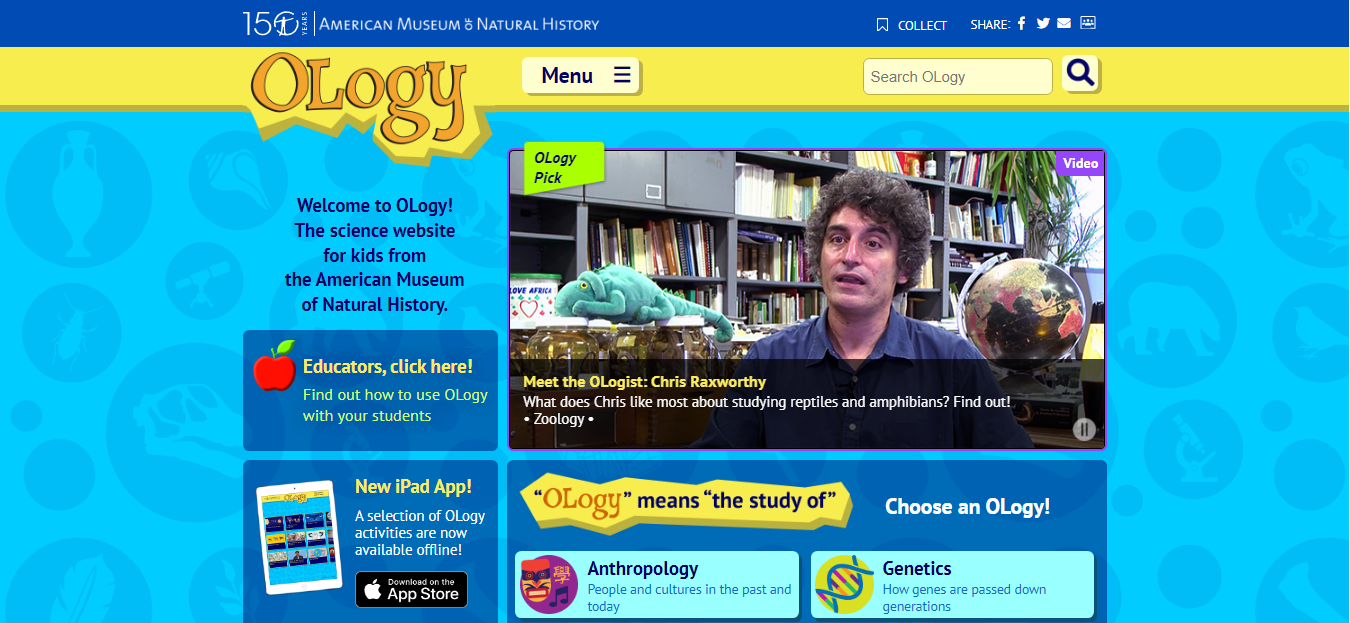This screenshot has width=1350, height=623.
Task: Click the Search OLogy input field
Action: [x=958, y=77]
